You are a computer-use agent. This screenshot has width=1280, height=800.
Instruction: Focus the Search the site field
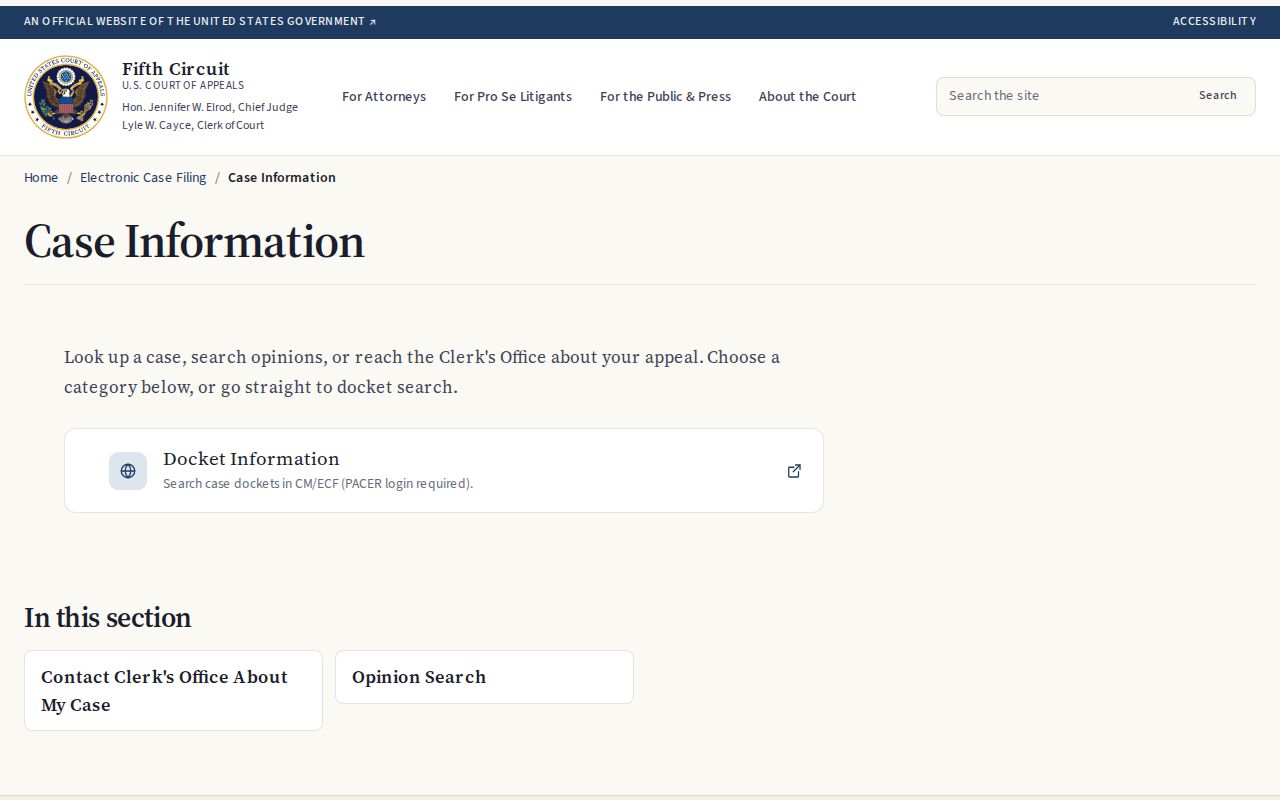point(1063,96)
